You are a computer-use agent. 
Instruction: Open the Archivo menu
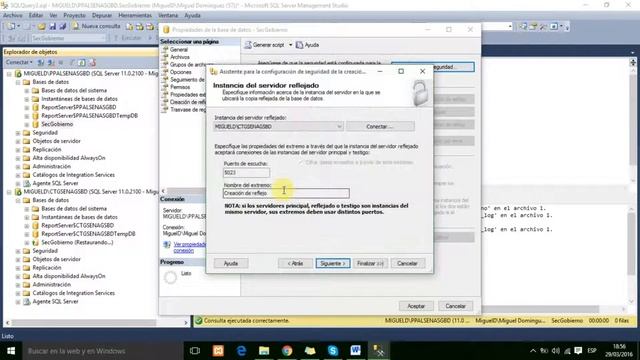tap(13, 16)
